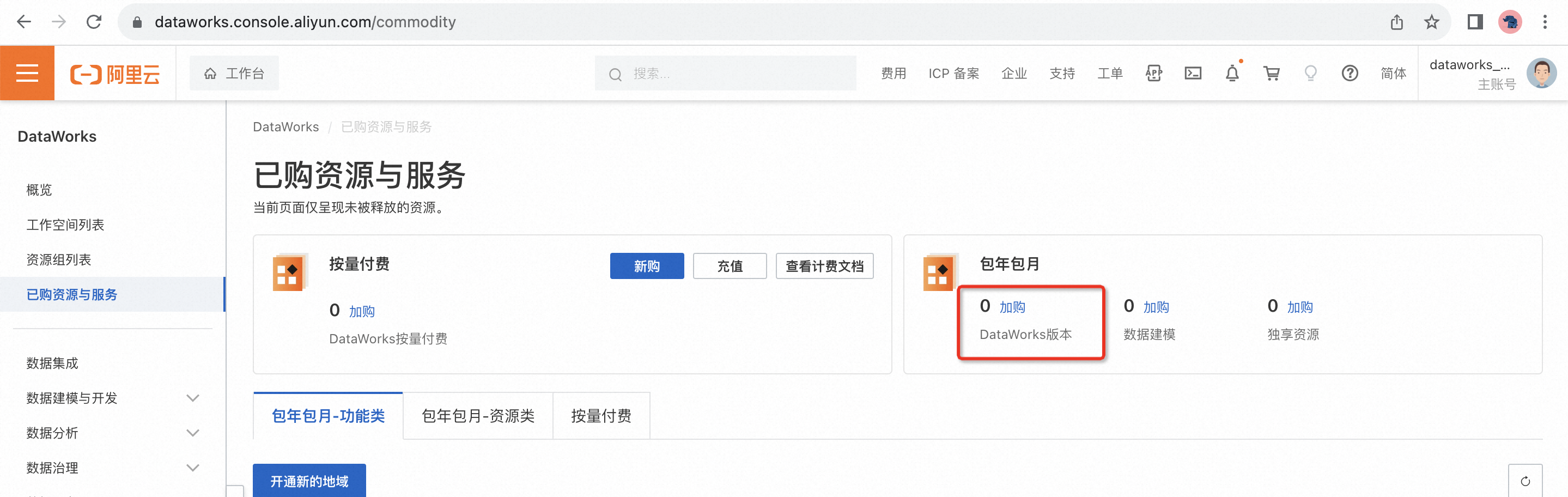
Task: Collapse the sidebar with the edge handle
Action: (x=235, y=491)
